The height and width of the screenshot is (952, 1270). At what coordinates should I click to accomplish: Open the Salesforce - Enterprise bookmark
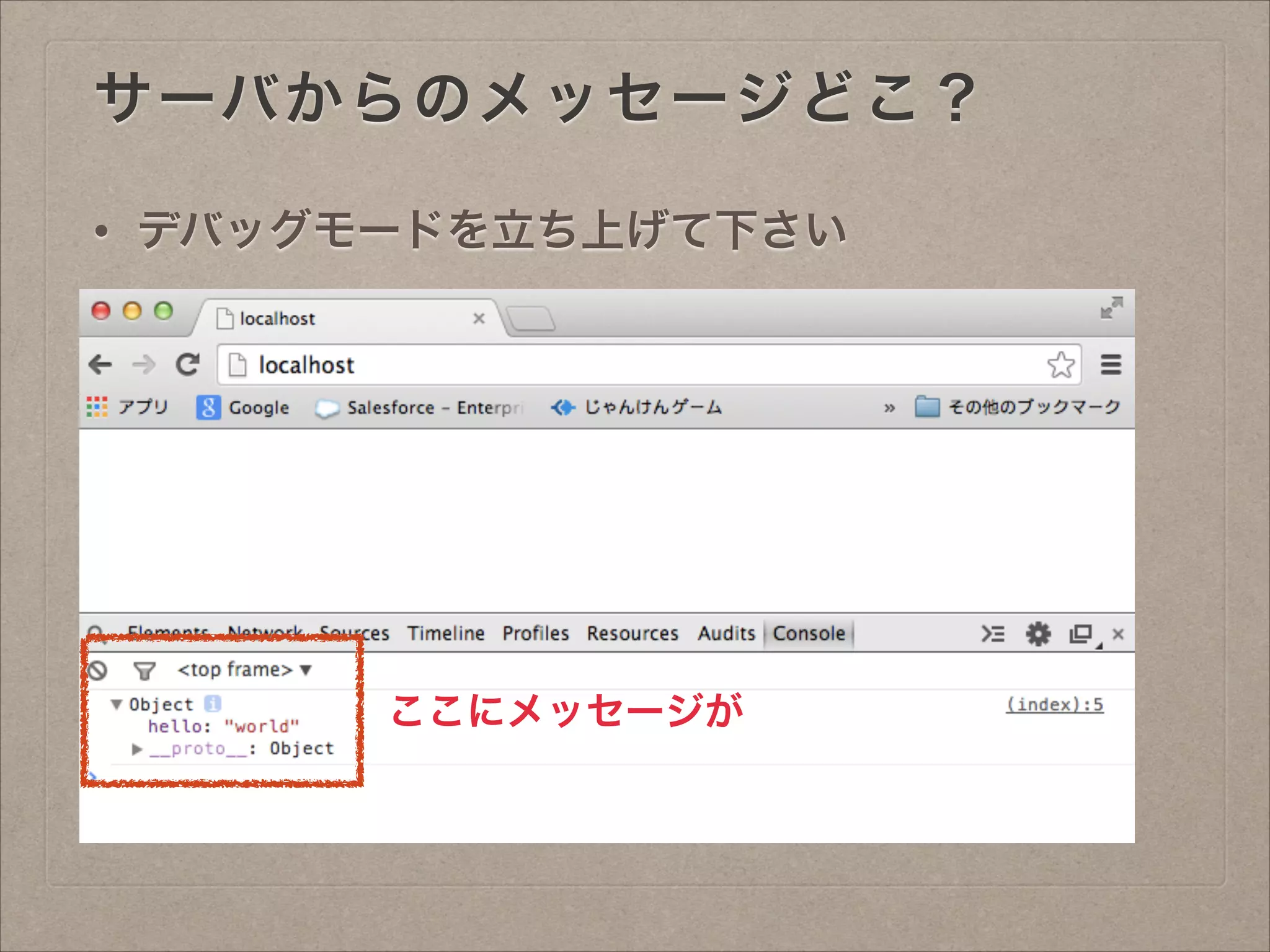click(x=420, y=408)
